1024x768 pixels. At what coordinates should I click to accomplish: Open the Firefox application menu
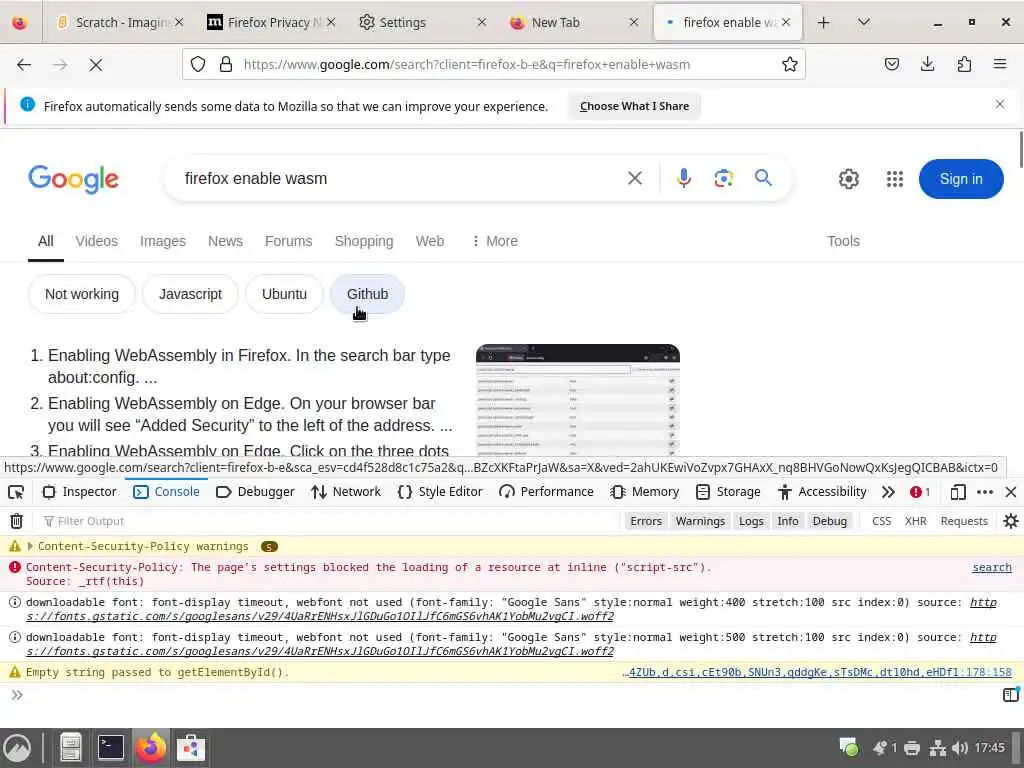(1000, 64)
